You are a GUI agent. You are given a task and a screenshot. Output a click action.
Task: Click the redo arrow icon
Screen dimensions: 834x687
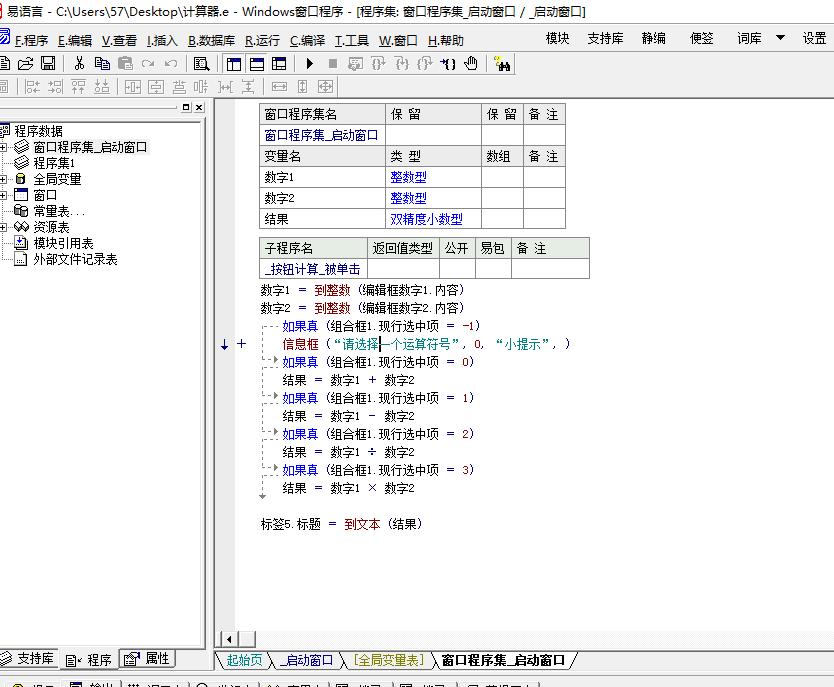[148, 64]
